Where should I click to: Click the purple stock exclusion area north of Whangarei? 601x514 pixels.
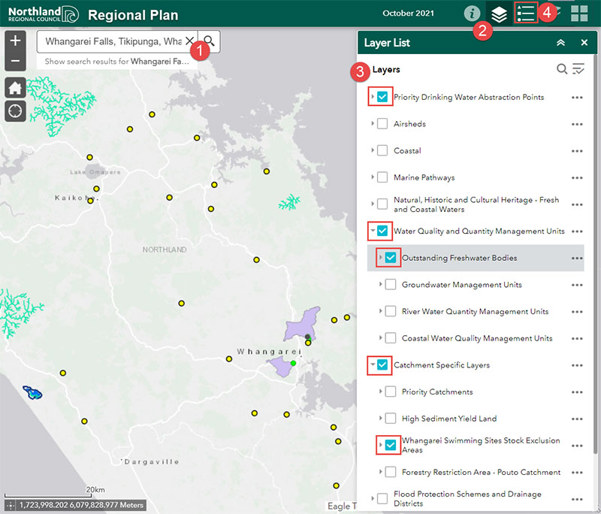coord(303,324)
